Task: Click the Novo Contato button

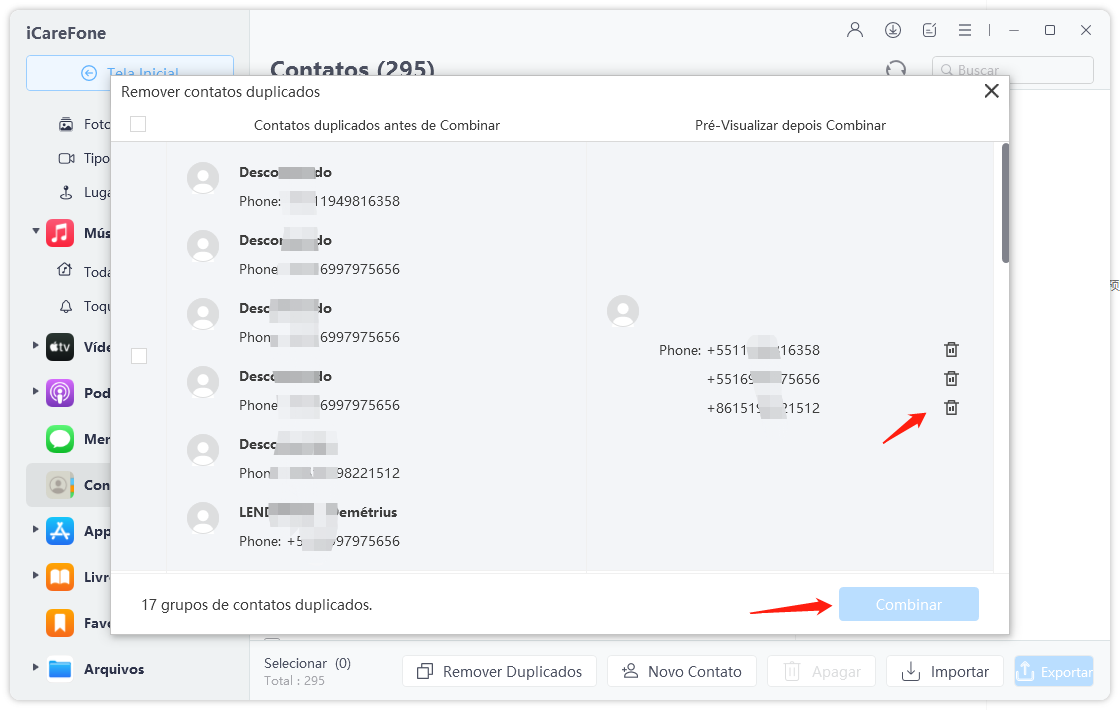Action: pyautogui.click(x=681, y=672)
